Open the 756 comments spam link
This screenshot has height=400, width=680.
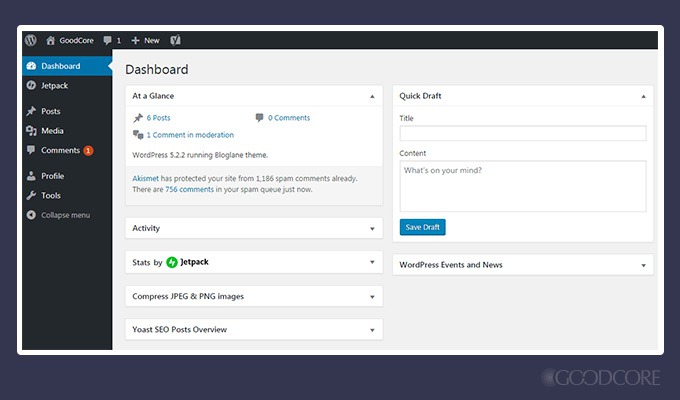pos(190,189)
